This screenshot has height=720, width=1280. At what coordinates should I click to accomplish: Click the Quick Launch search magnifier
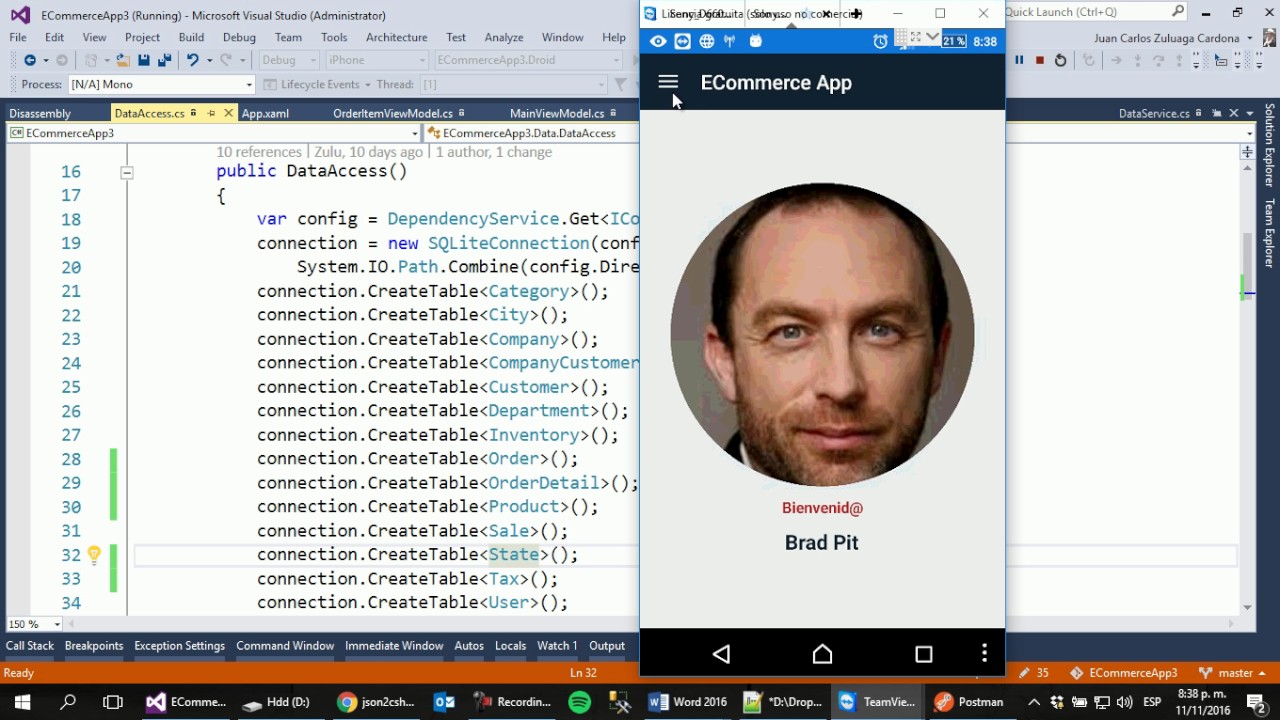tap(1178, 12)
